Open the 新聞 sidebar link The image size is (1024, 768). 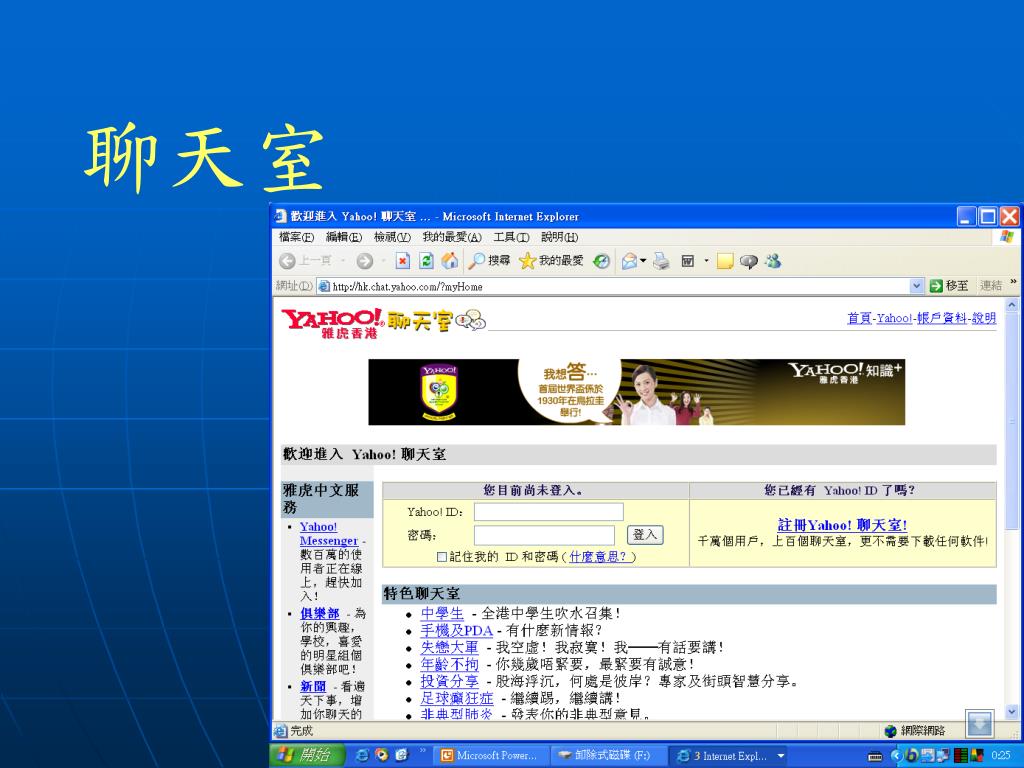[313, 687]
